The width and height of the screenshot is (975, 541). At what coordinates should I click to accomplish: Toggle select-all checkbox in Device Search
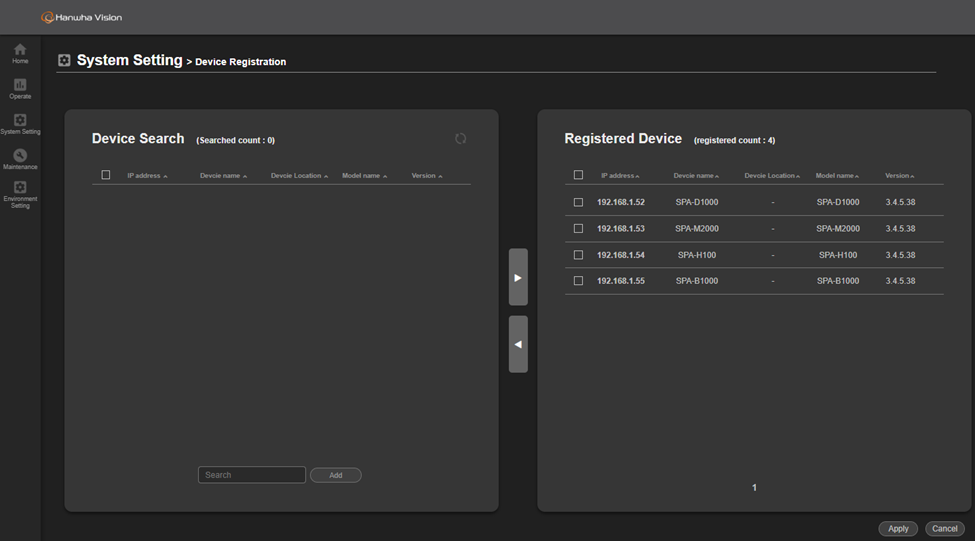point(106,175)
